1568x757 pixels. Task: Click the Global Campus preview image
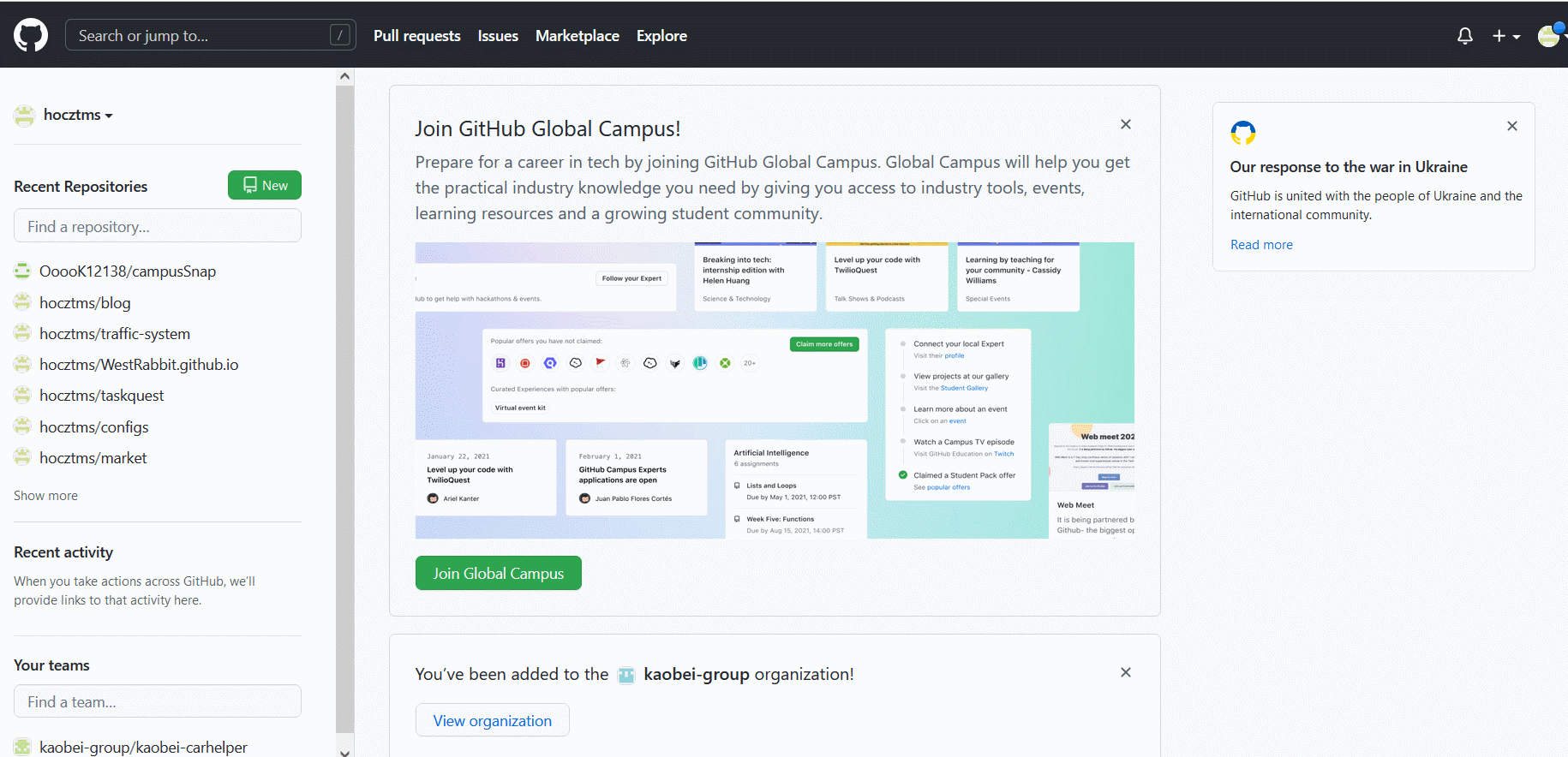tap(775, 390)
